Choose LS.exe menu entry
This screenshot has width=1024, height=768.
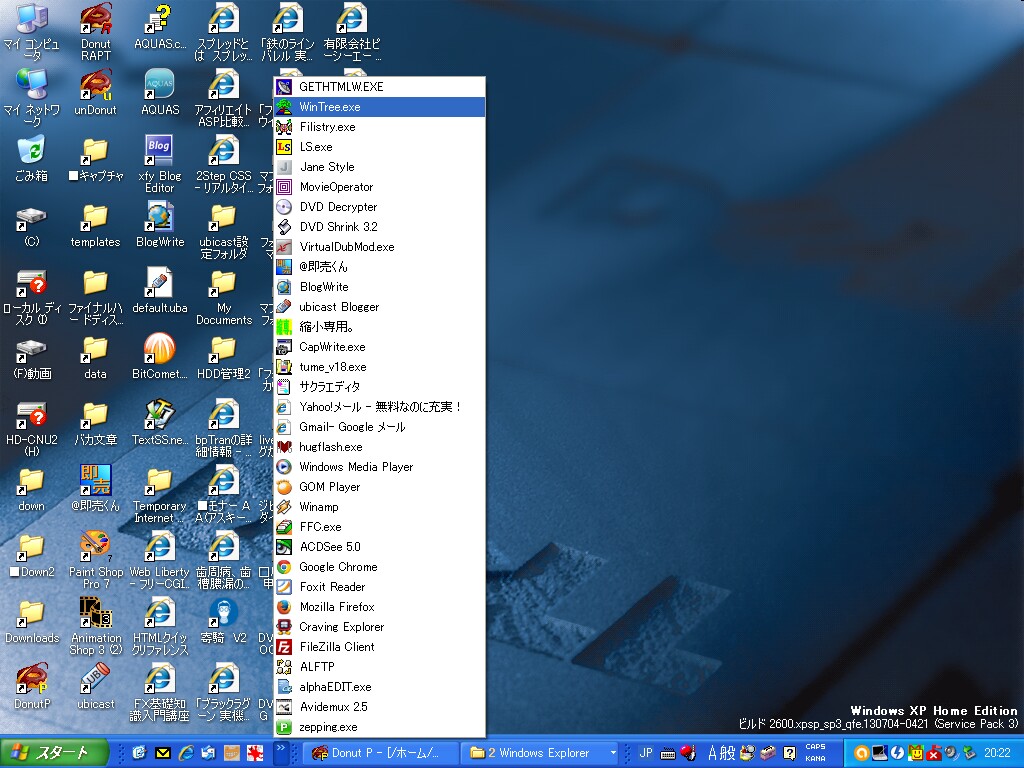(x=379, y=147)
